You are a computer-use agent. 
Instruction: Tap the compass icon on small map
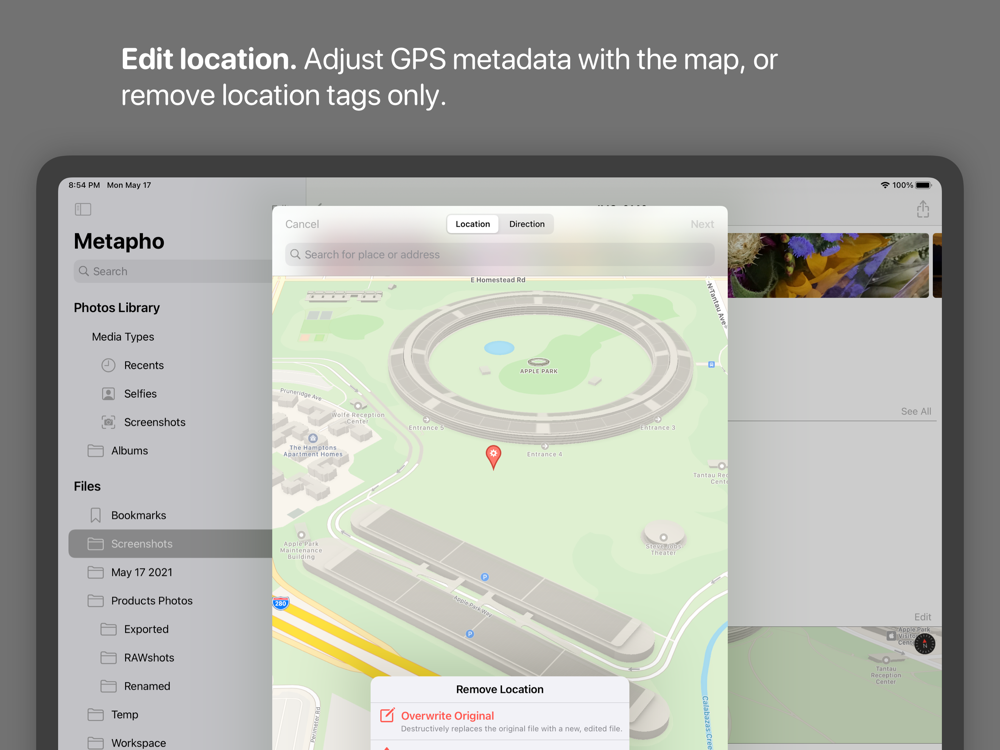(x=924, y=644)
